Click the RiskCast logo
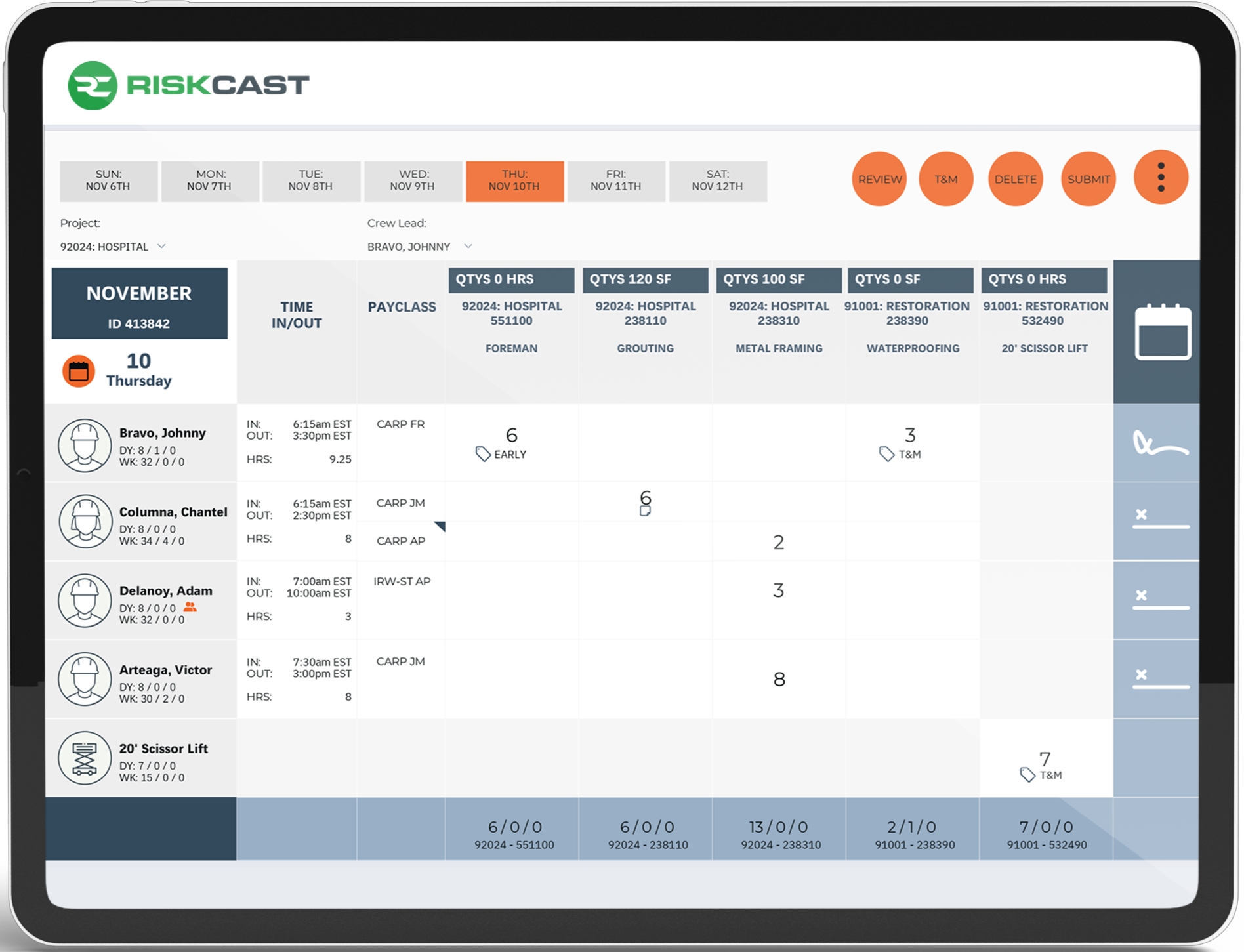The width and height of the screenshot is (1244, 952). (189, 83)
